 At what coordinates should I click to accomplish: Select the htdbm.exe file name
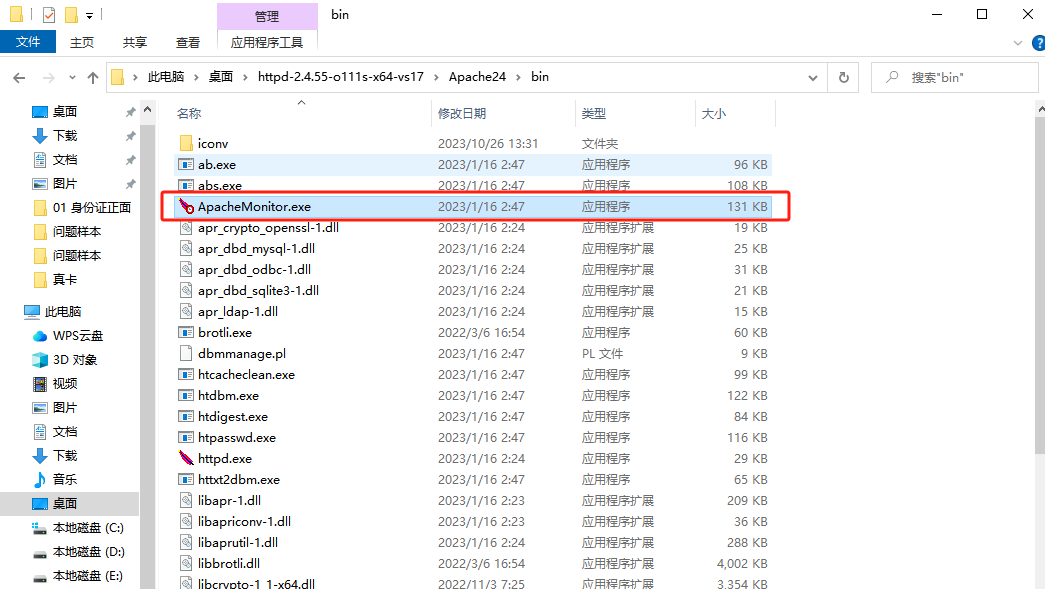229,395
